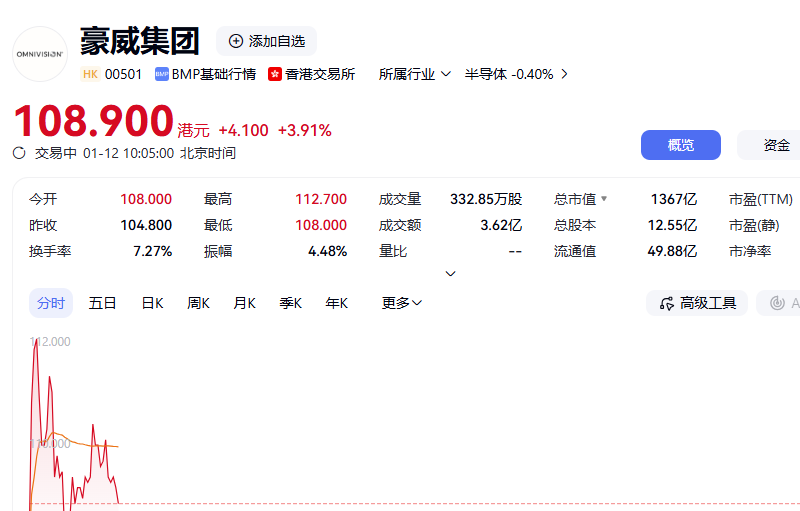Expand the 所属行业 dropdown
This screenshot has width=800, height=511.
point(414,74)
